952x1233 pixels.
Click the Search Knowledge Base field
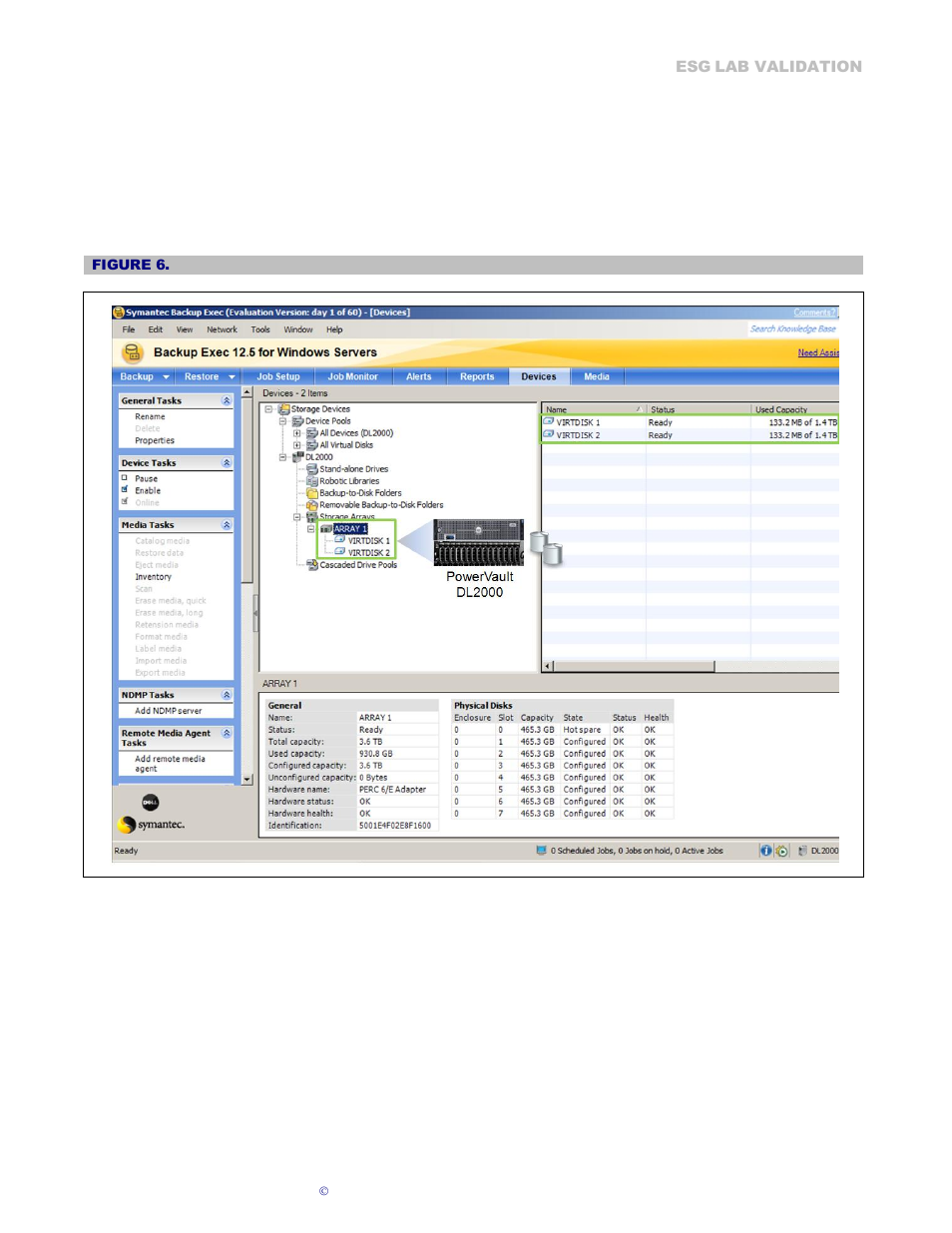pos(793,328)
